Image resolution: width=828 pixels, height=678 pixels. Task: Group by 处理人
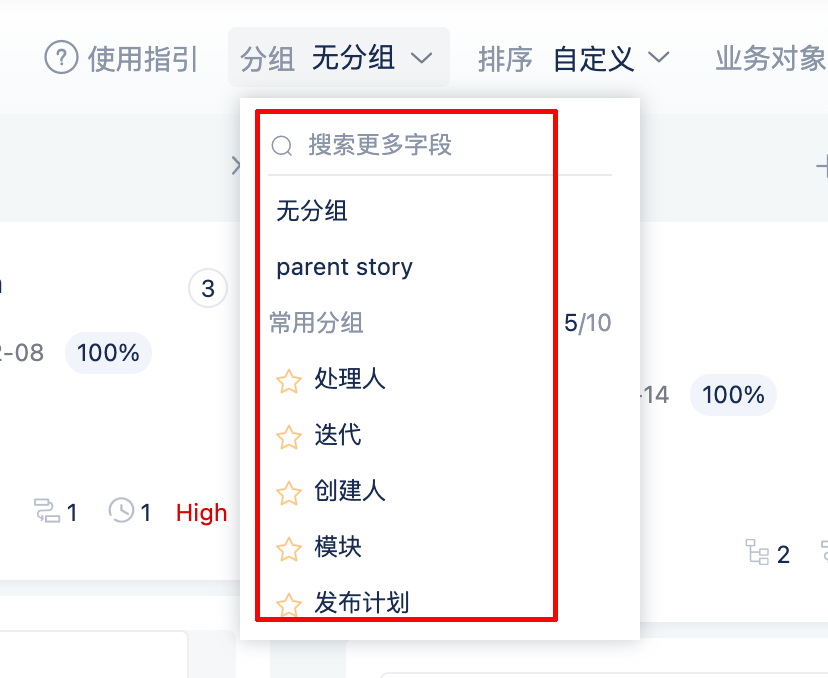pos(350,379)
